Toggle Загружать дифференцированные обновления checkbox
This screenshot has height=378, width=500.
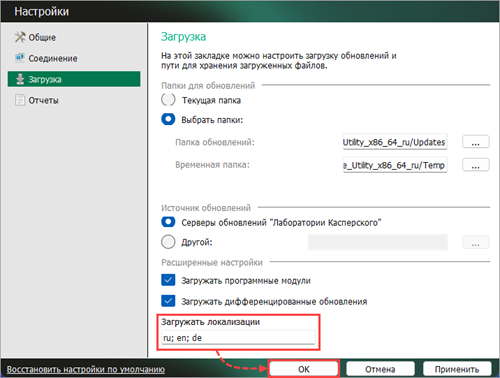[x=168, y=301]
